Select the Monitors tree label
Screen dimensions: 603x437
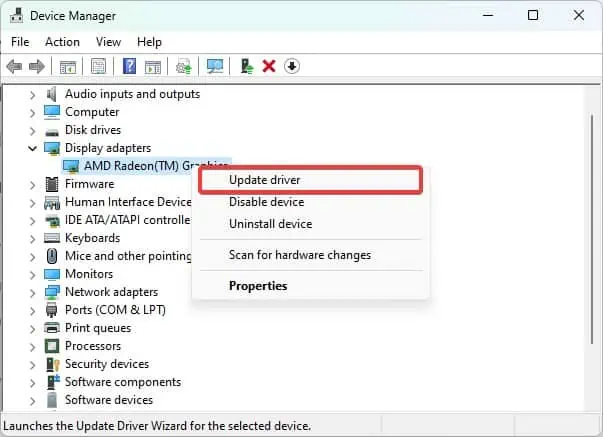89,274
